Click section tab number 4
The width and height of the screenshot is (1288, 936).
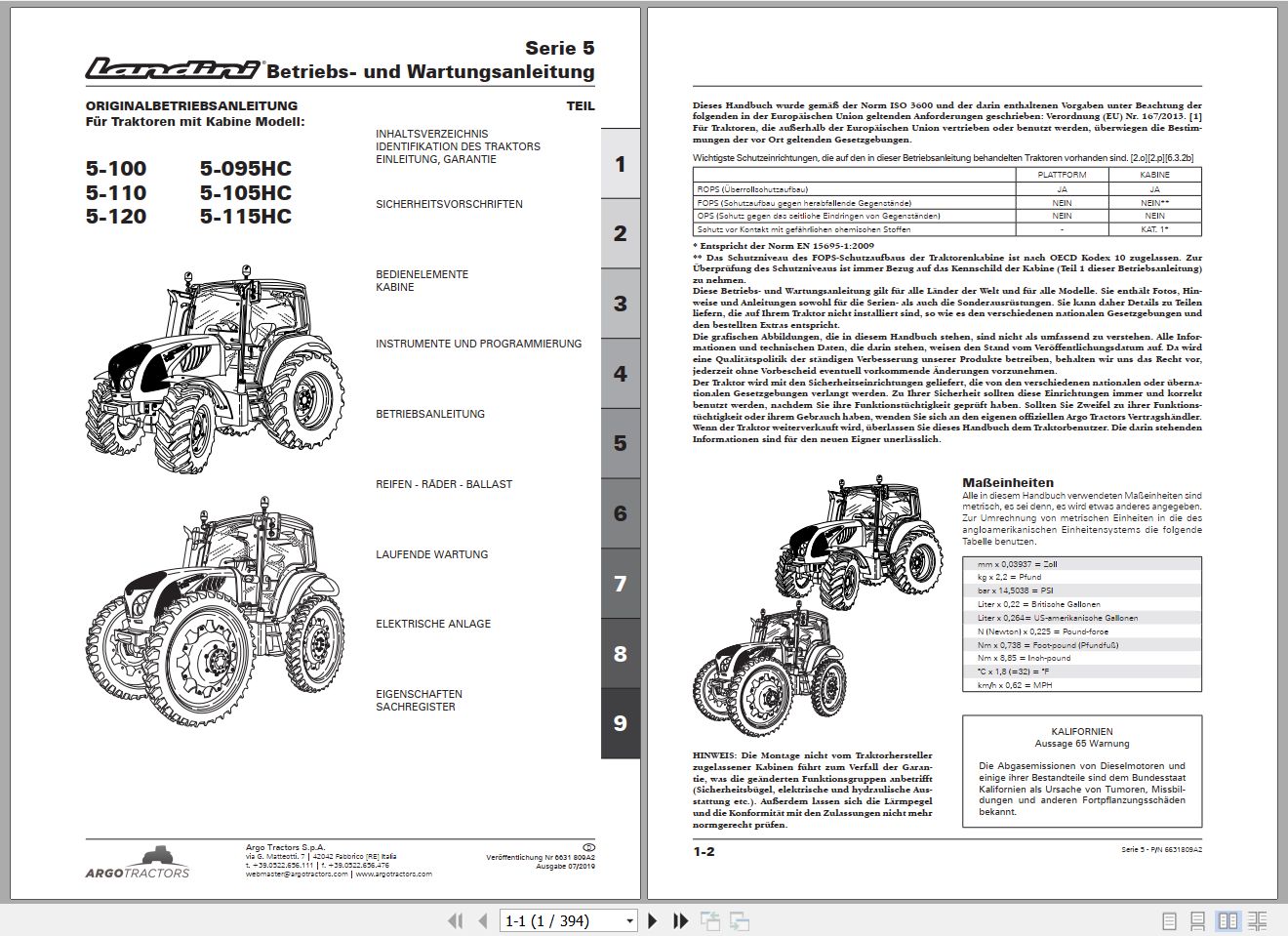coord(621,374)
